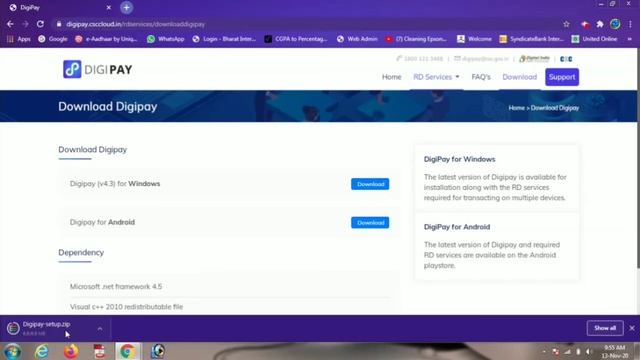Click the CSC logo in the header
This screenshot has width=640, height=360.
pyautogui.click(x=566, y=59)
